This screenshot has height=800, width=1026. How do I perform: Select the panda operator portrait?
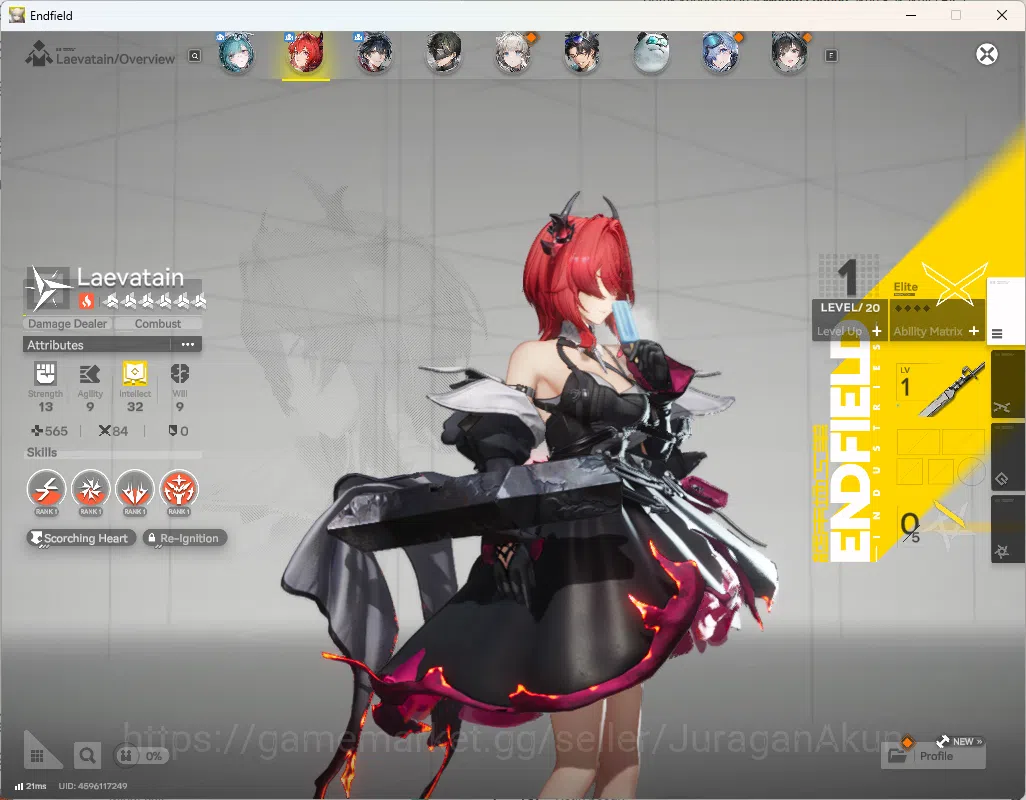click(652, 54)
